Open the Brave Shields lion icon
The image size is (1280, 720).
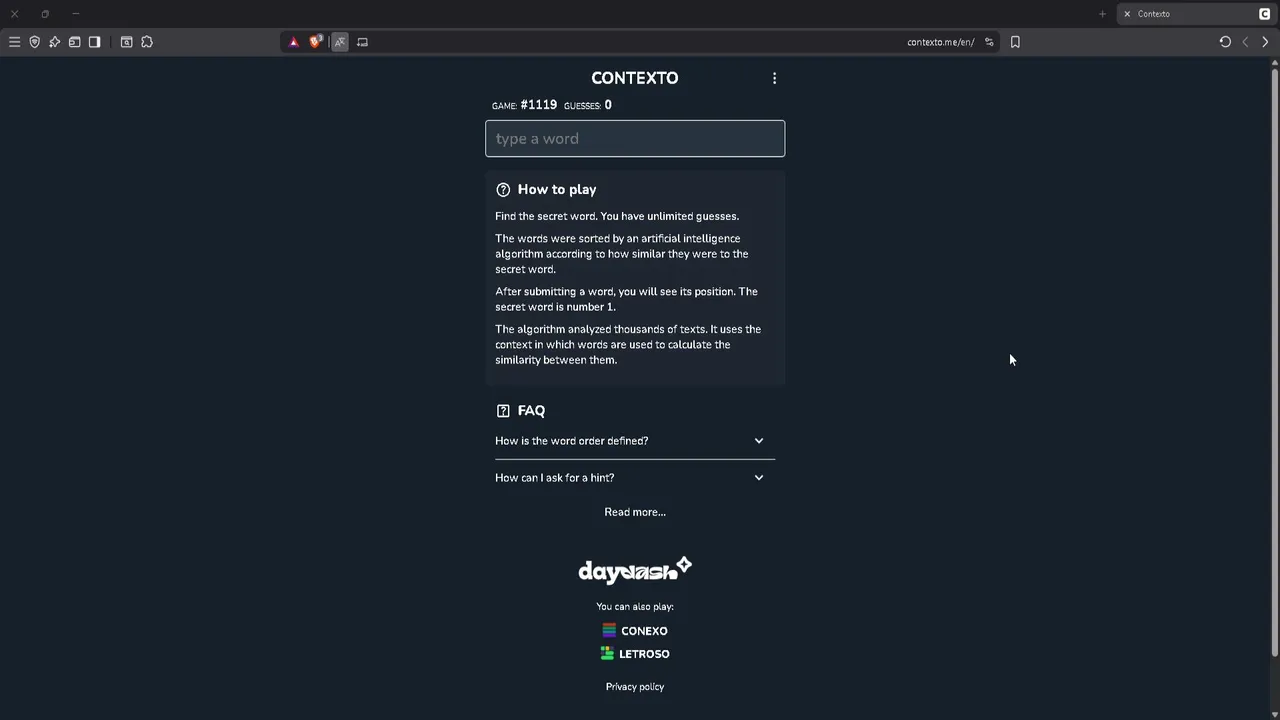[316, 42]
